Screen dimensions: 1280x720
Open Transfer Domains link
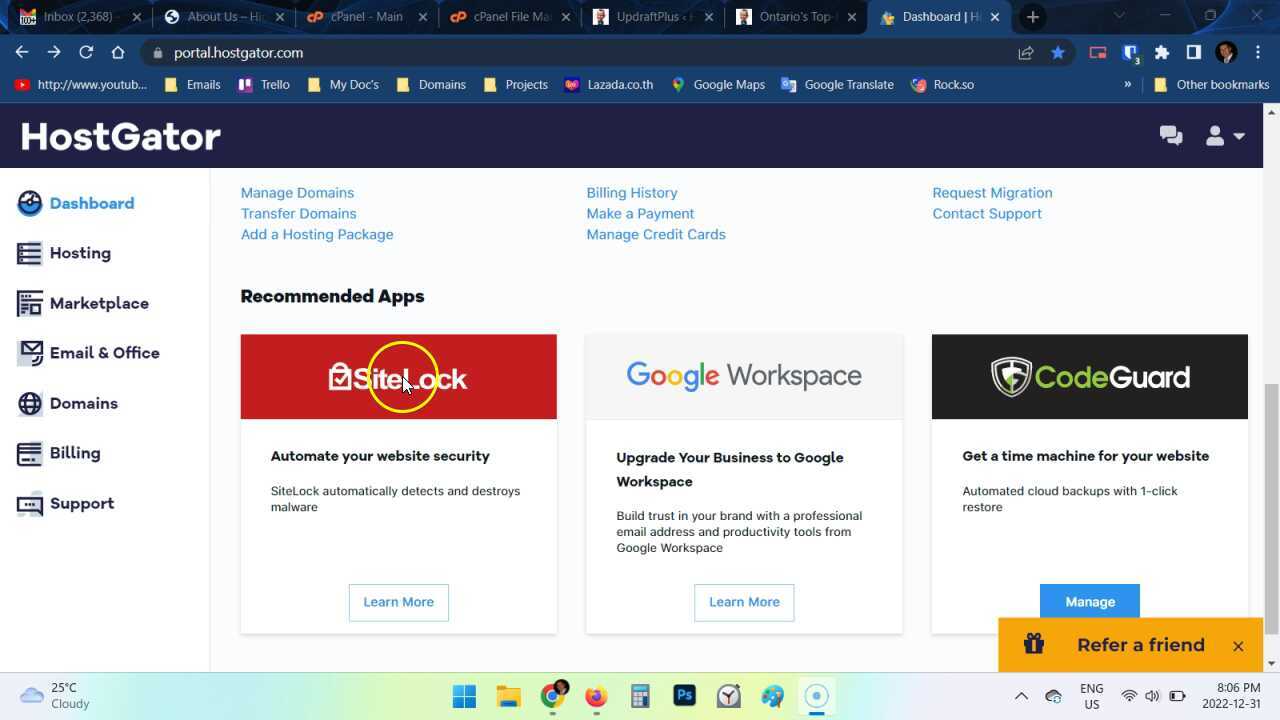298,214
